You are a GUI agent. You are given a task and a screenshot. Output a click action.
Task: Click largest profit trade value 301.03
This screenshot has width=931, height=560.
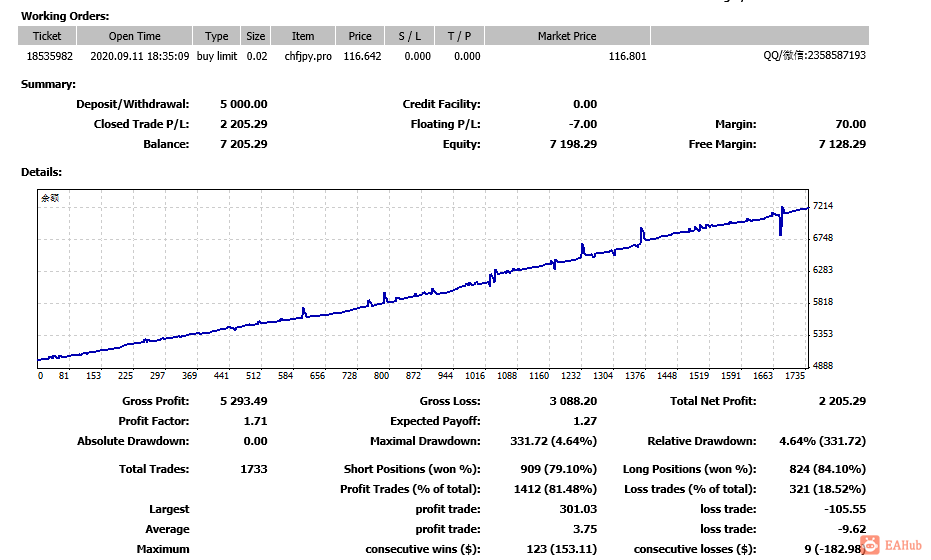pyautogui.click(x=578, y=510)
